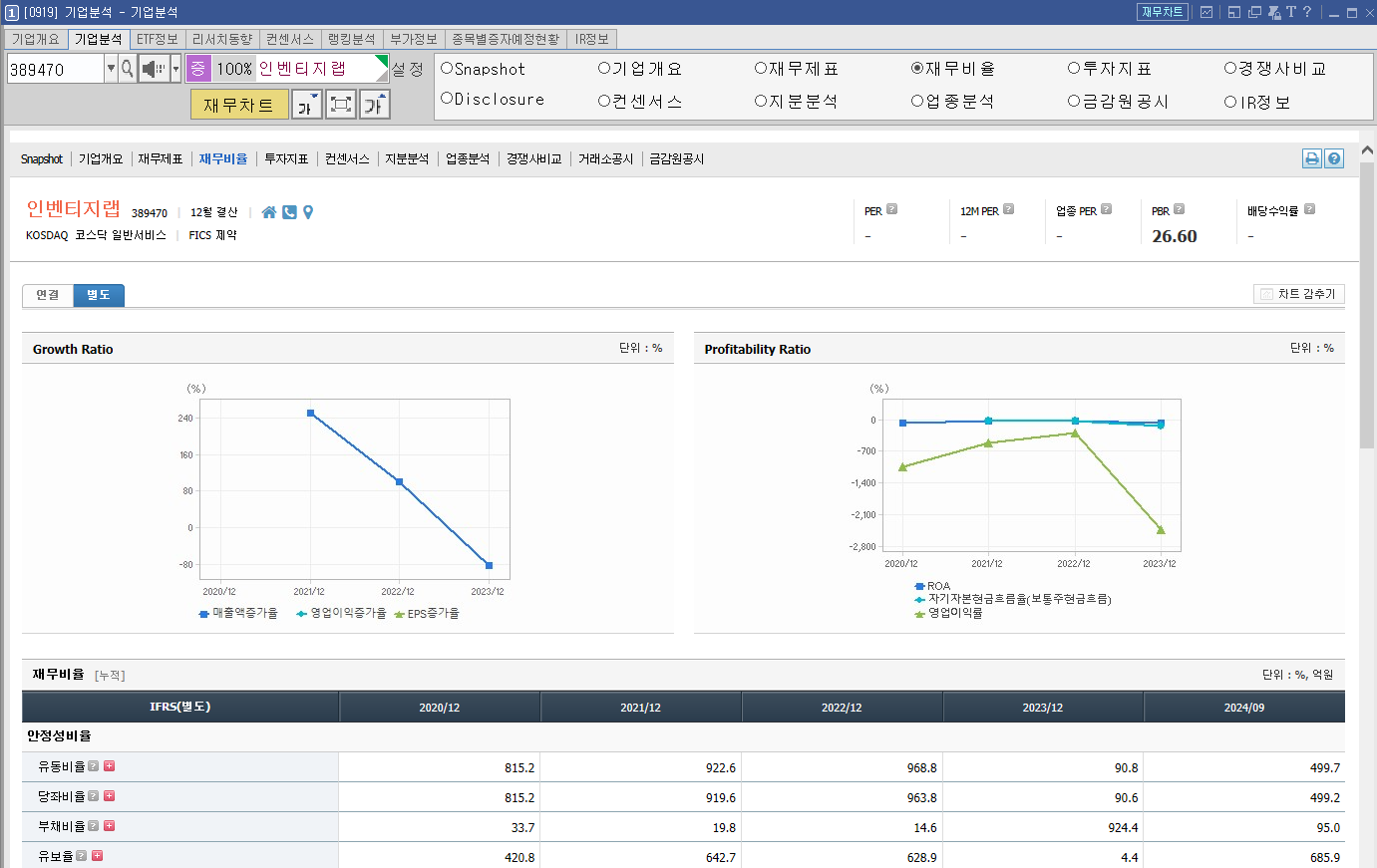Click the magnifier stock search icon
Viewport: 1377px width, 868px height.
click(x=128, y=69)
